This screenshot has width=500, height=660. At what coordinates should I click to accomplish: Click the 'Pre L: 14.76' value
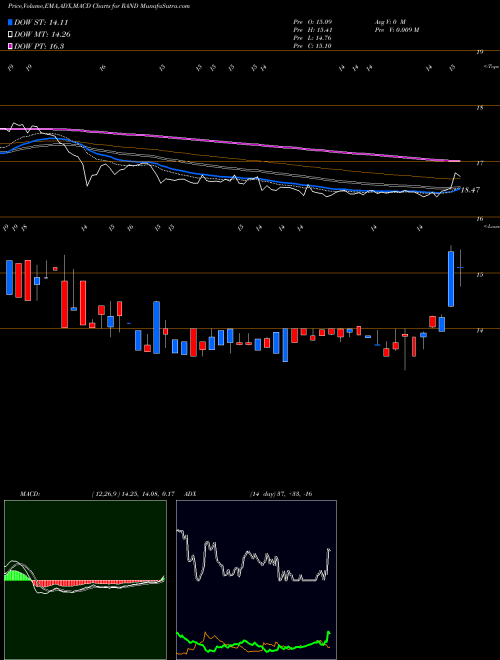pyautogui.click(x=313, y=38)
